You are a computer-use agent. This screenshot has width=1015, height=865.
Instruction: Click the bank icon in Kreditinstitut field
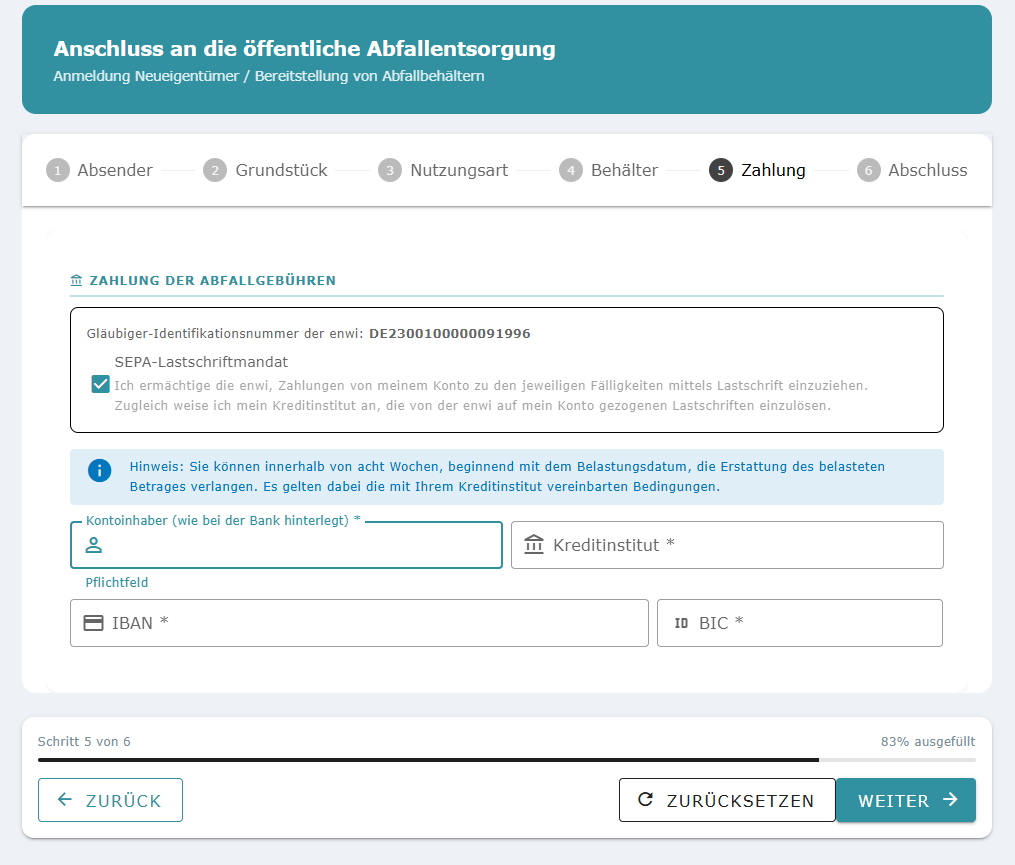[x=533, y=545]
